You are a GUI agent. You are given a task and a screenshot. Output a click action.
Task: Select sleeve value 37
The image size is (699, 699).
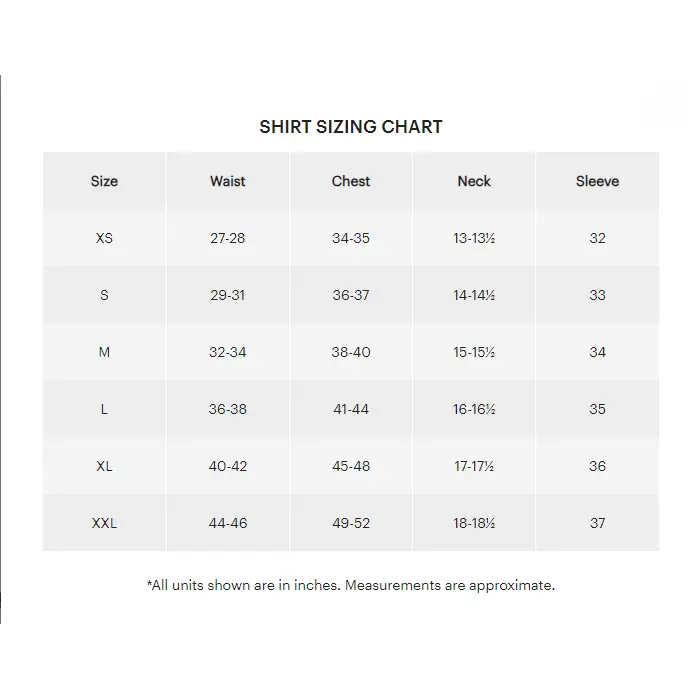597,523
